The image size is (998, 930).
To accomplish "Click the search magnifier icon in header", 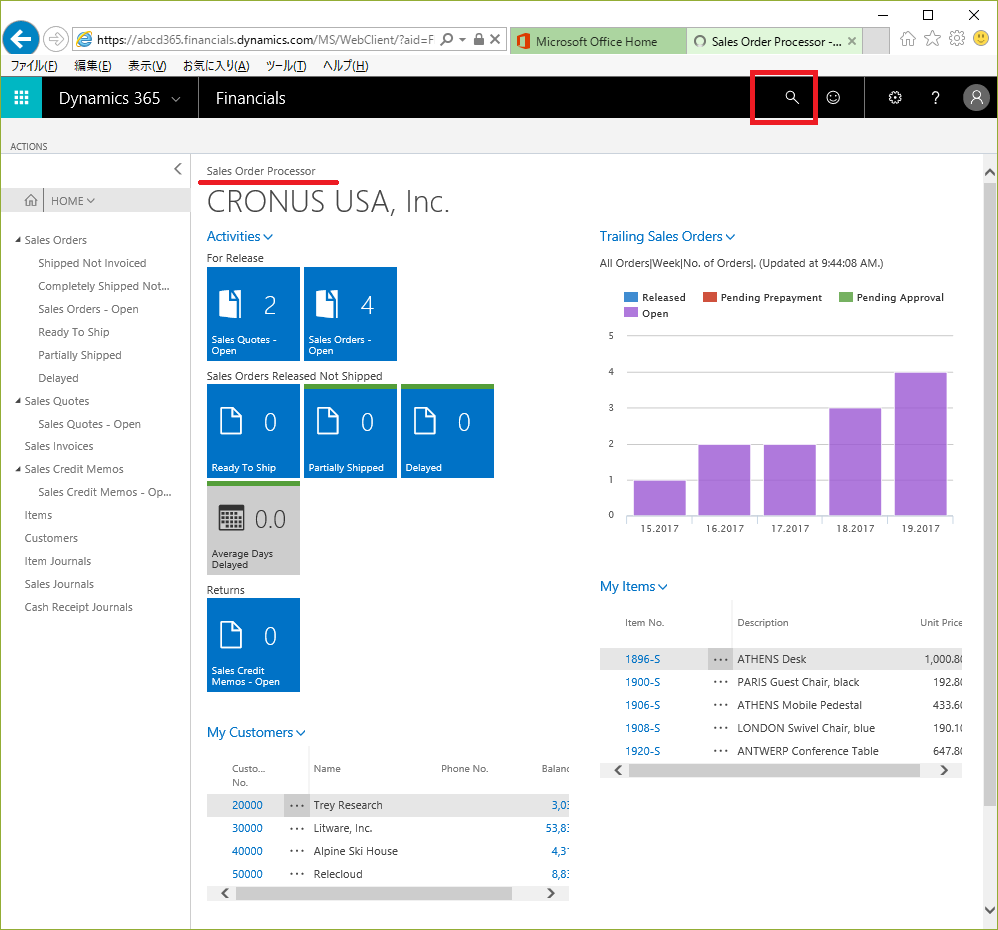I will (791, 97).
